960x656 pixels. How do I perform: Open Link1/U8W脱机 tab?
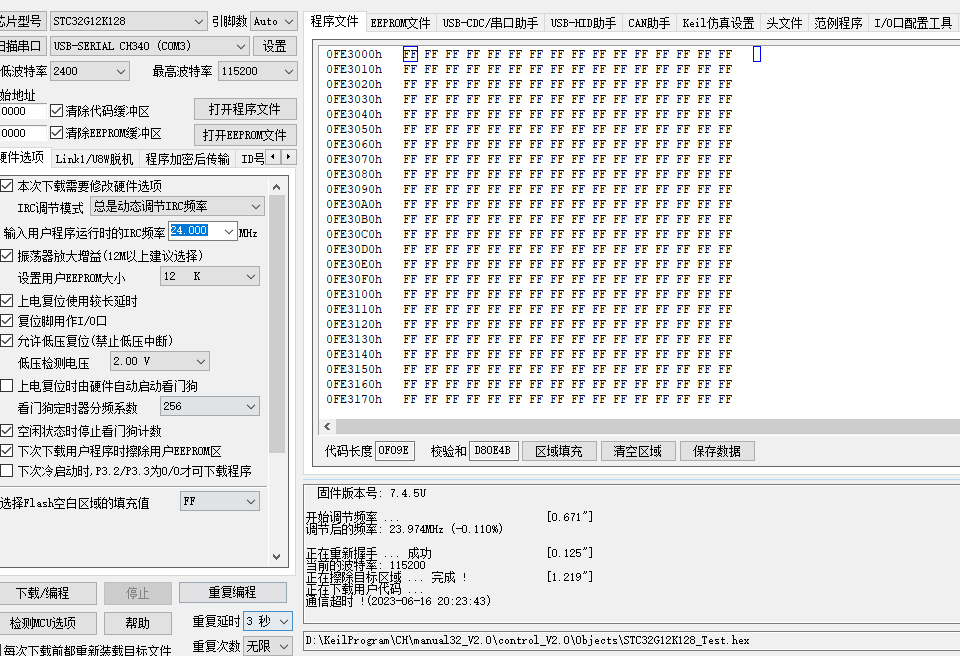(x=94, y=159)
